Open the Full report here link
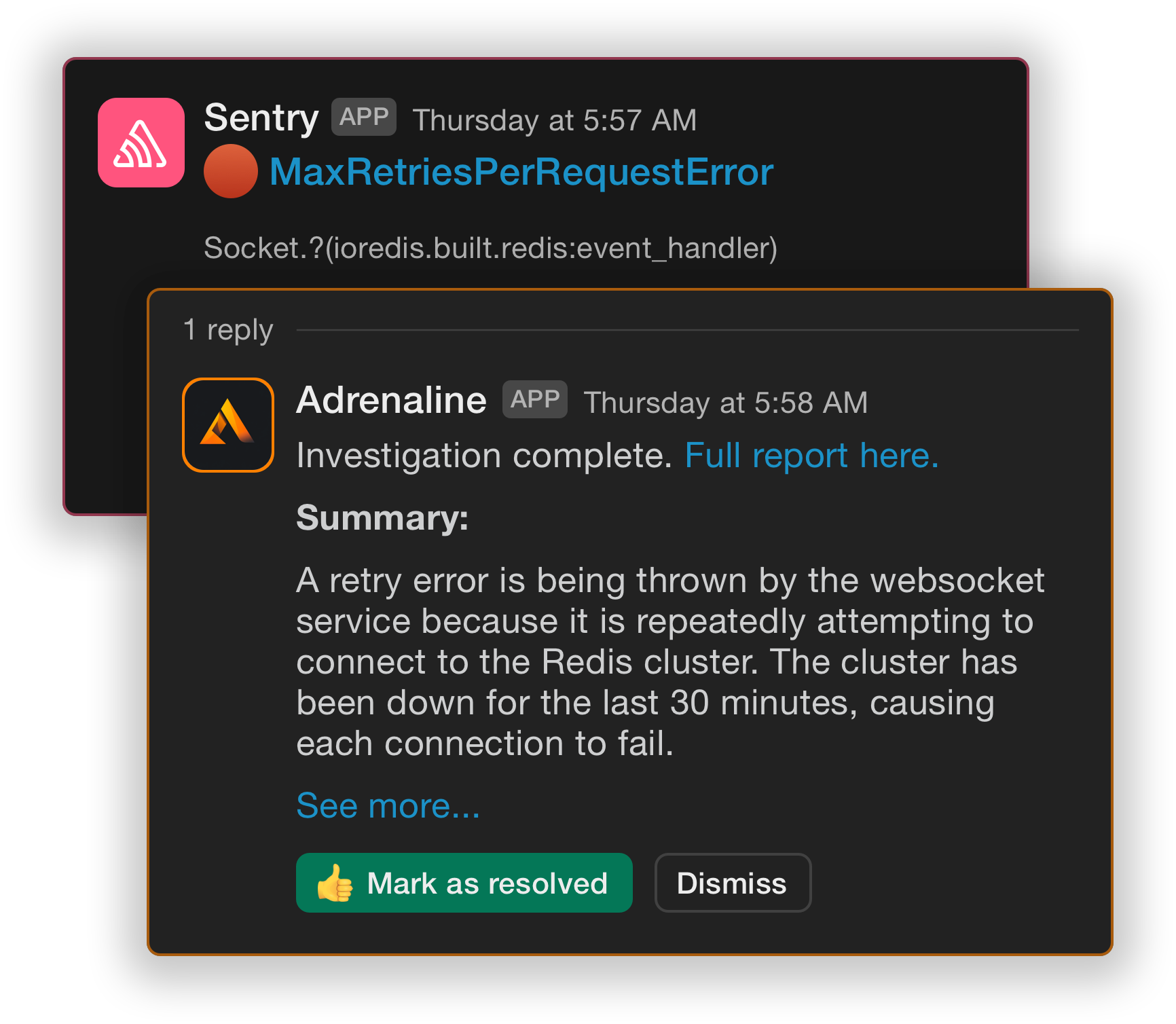The image size is (1176, 1024). 811,456
